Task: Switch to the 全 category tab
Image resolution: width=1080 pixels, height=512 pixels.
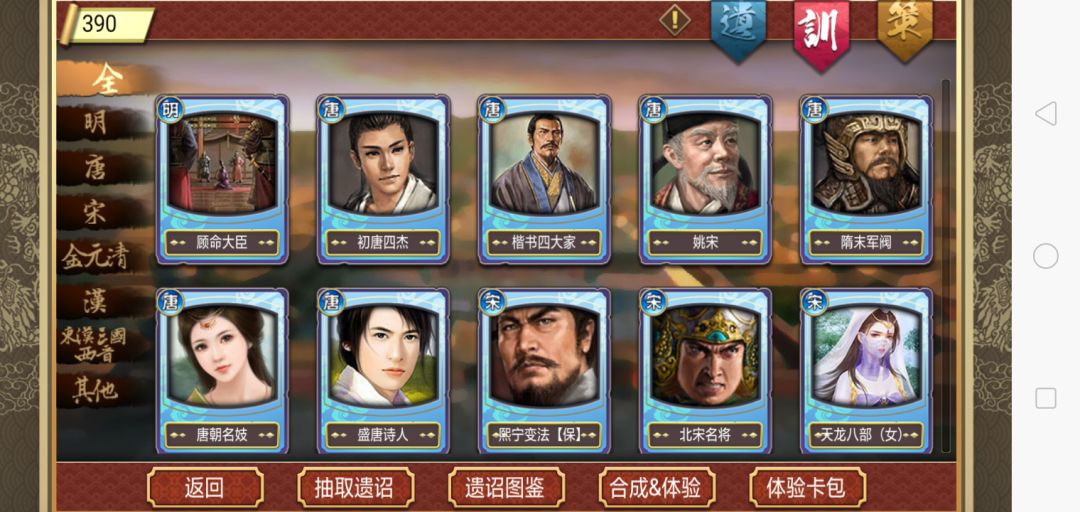Action: pos(107,80)
